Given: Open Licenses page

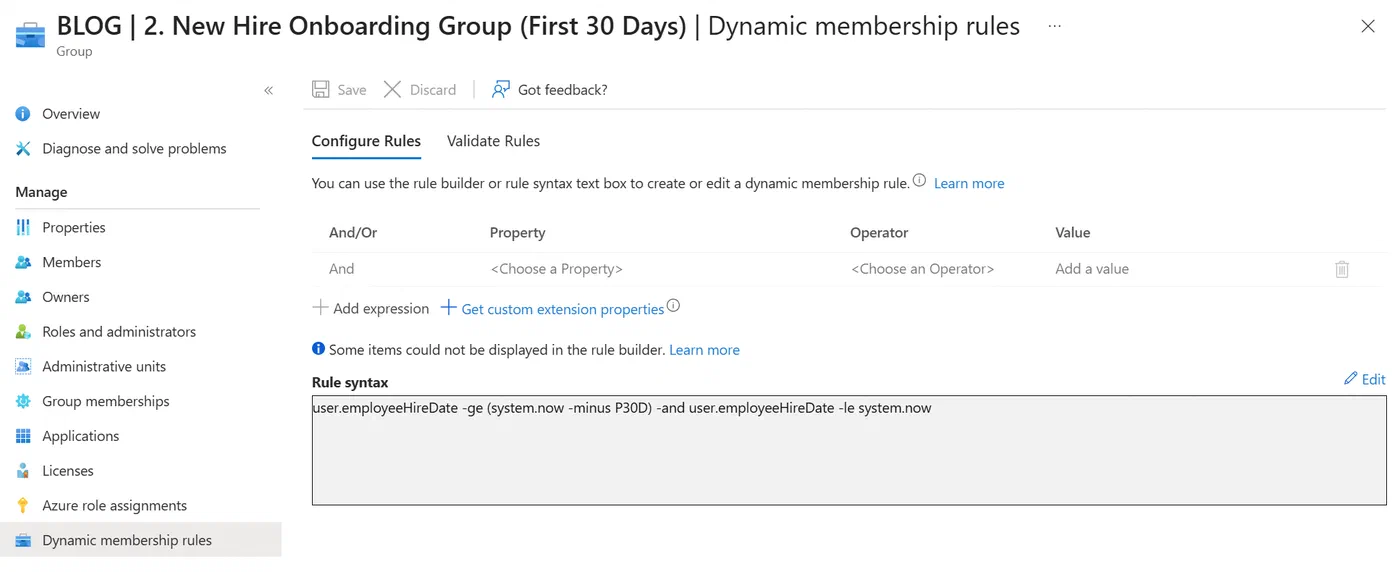Looking at the screenshot, I should 68,471.
